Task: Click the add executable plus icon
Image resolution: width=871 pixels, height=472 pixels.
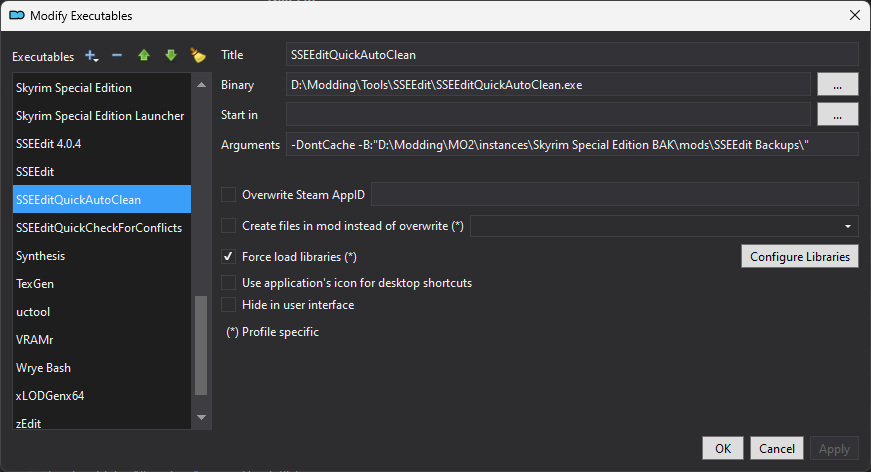Action: [x=92, y=56]
